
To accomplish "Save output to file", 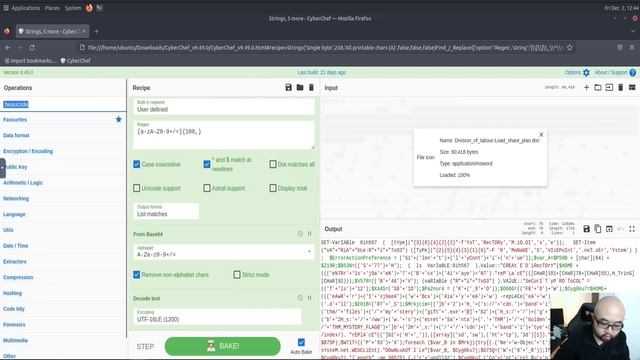I will pos(586,229).
